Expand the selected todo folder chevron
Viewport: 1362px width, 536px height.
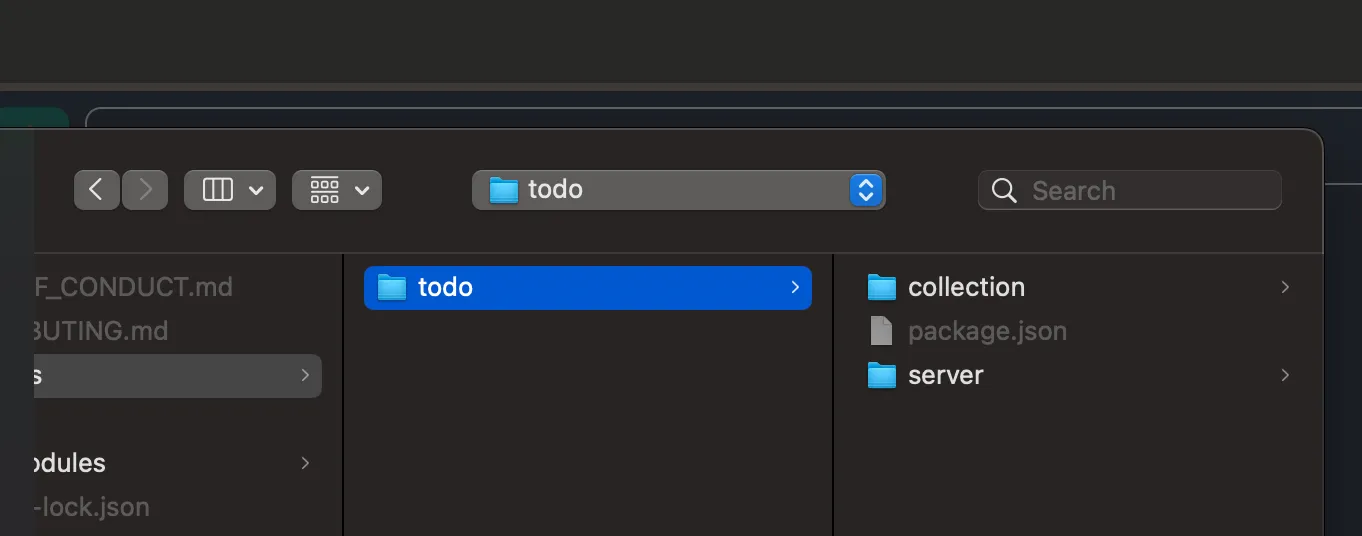795,288
